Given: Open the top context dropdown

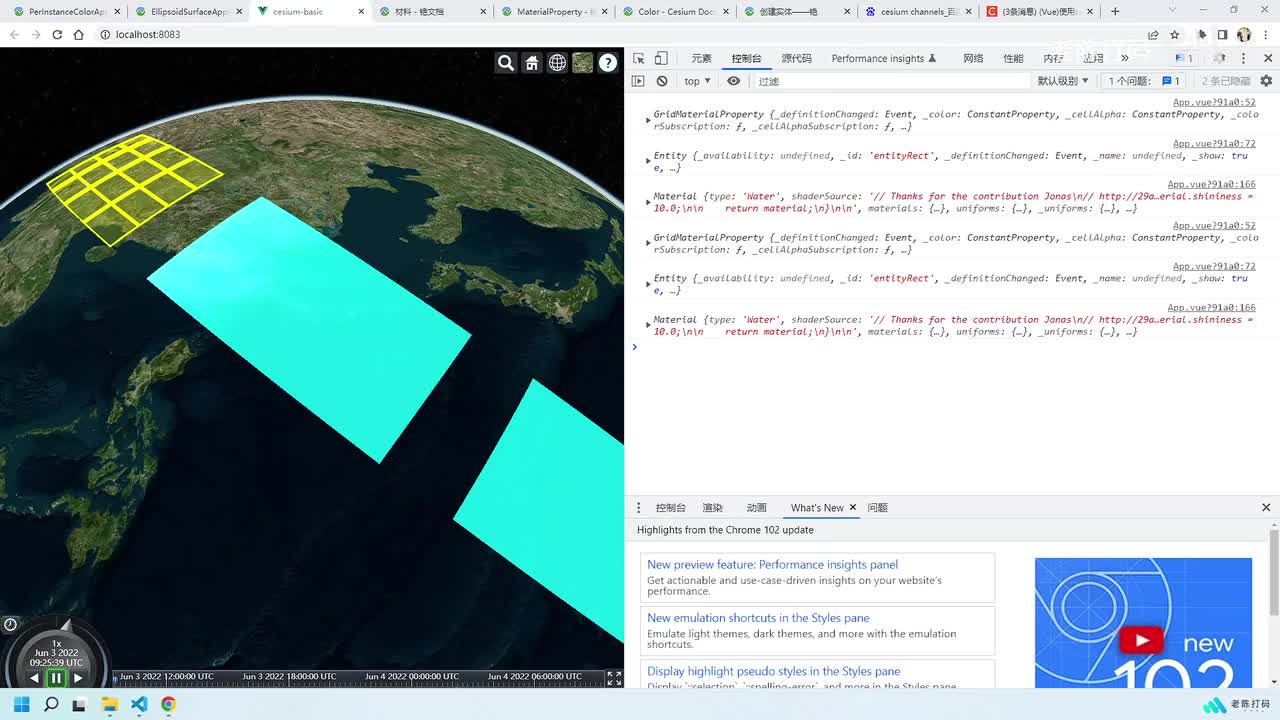Looking at the screenshot, I should pyautogui.click(x=697, y=81).
